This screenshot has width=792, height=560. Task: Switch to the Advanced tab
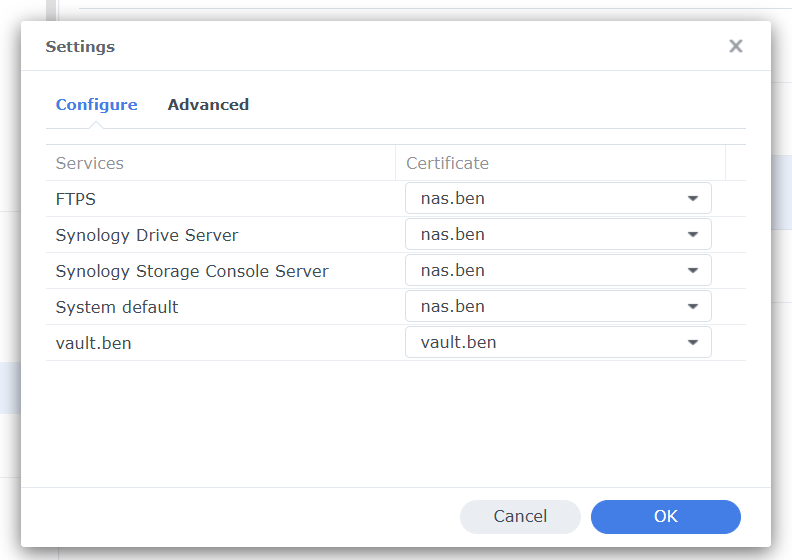pos(208,104)
